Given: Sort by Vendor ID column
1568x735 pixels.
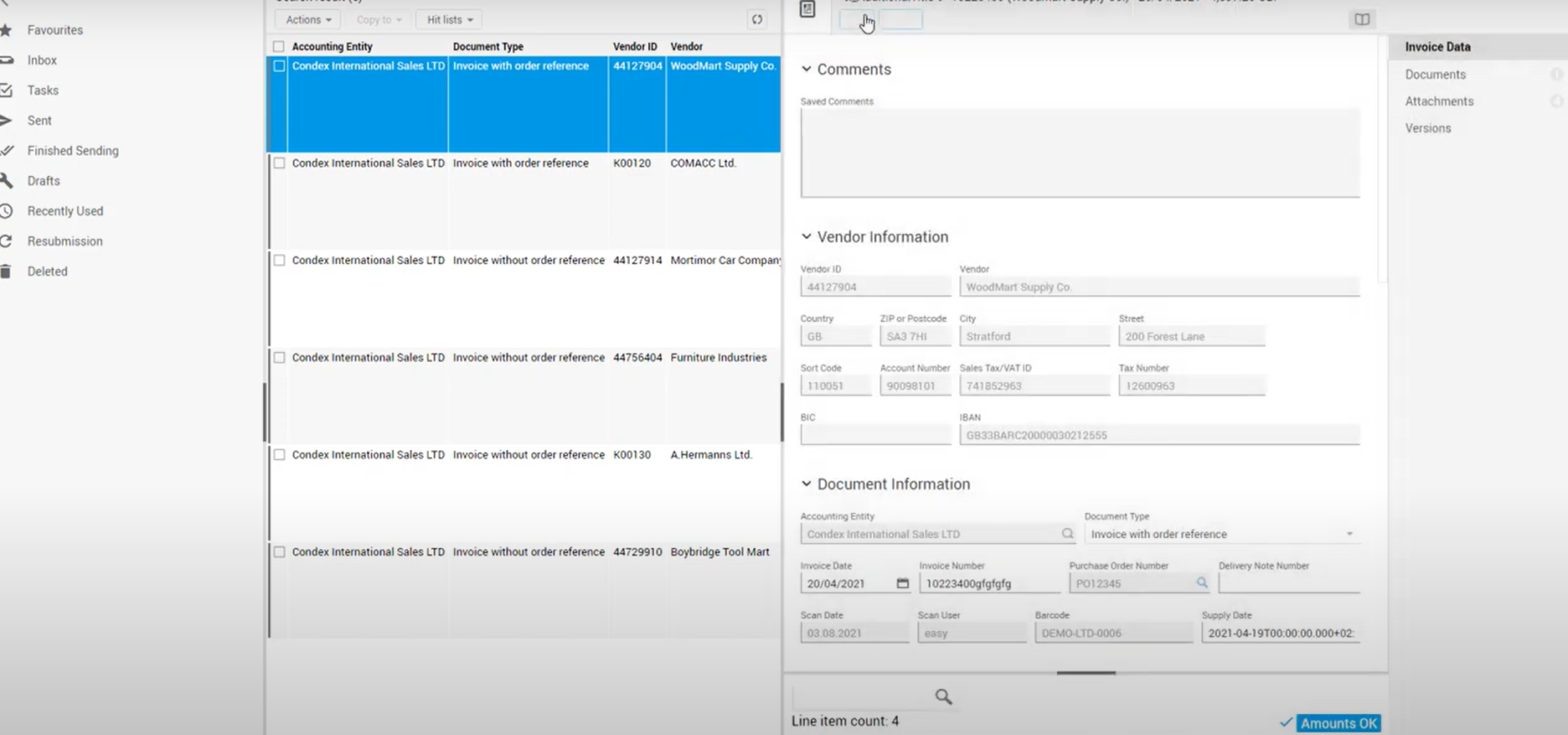Looking at the screenshot, I should point(635,47).
